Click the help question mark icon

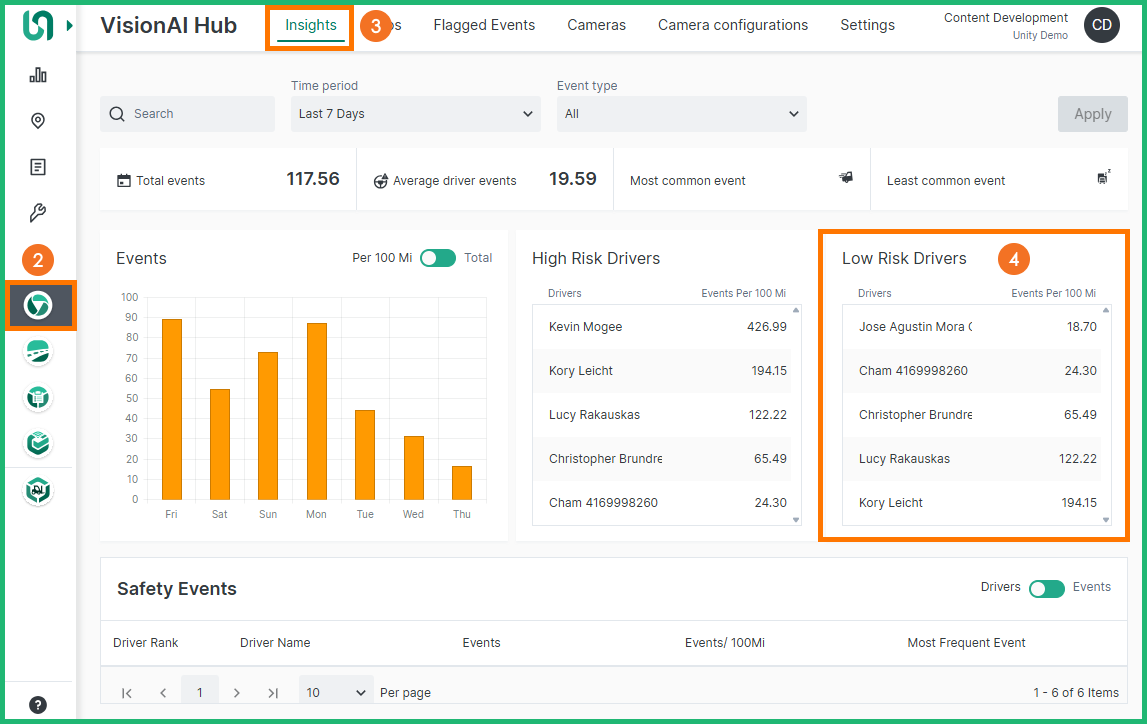[x=38, y=705]
